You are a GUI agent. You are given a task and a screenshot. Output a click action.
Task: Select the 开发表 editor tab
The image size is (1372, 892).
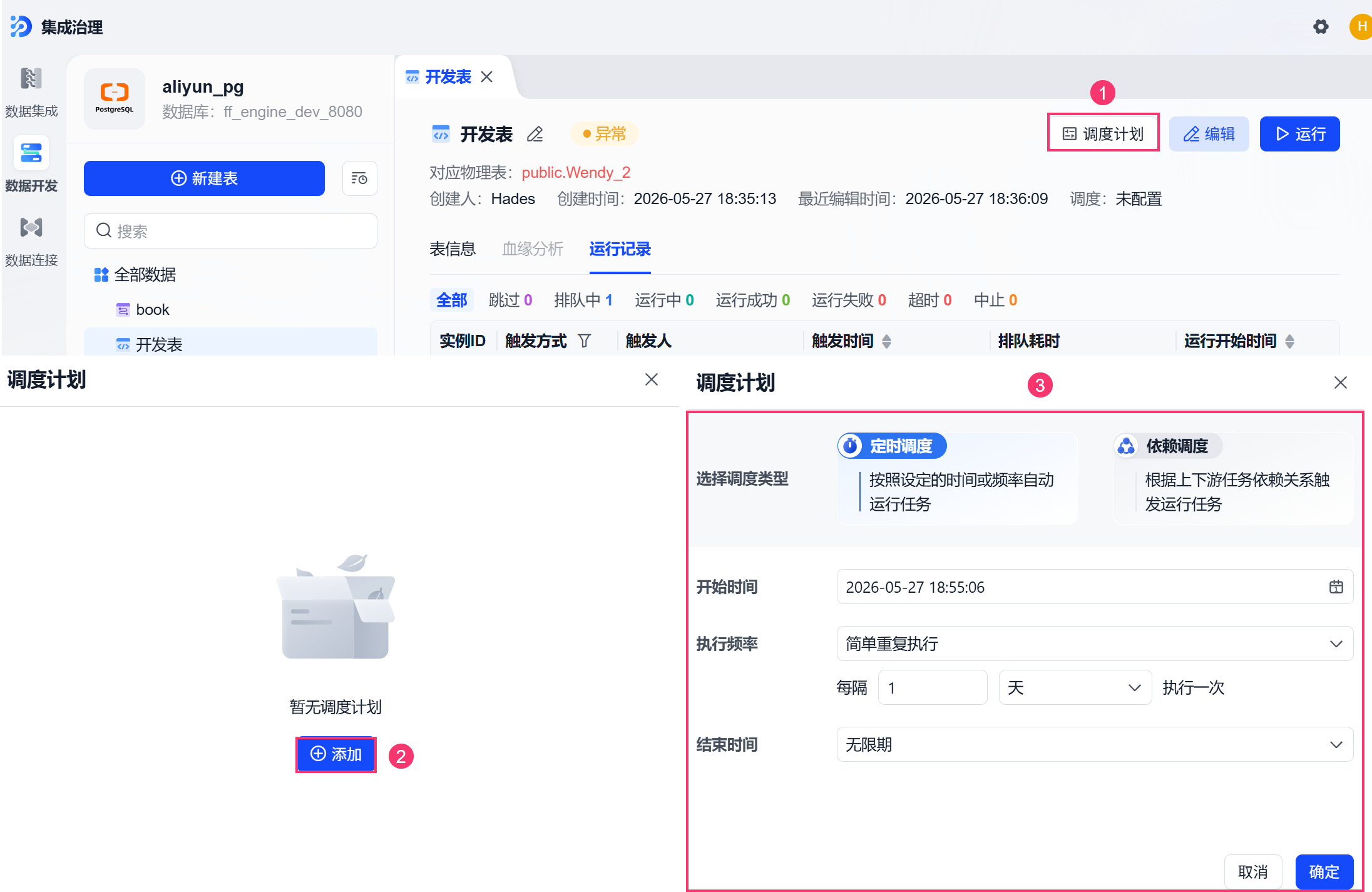point(448,76)
